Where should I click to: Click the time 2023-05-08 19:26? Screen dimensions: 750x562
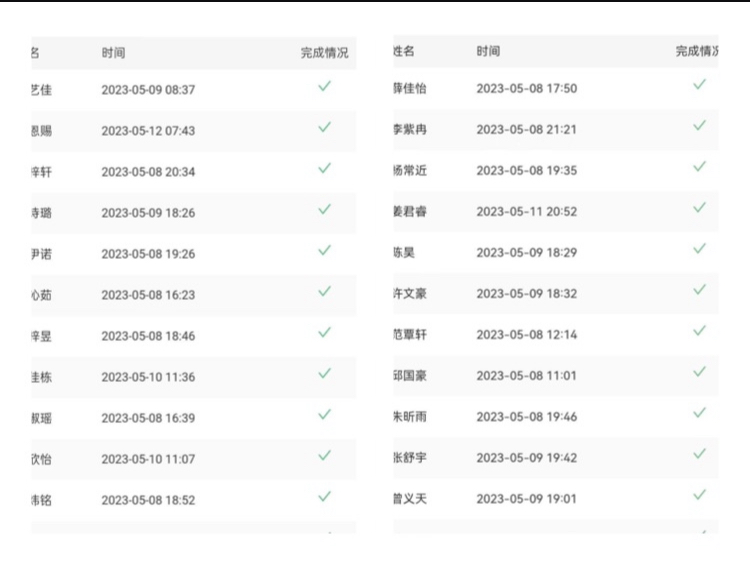coord(148,254)
